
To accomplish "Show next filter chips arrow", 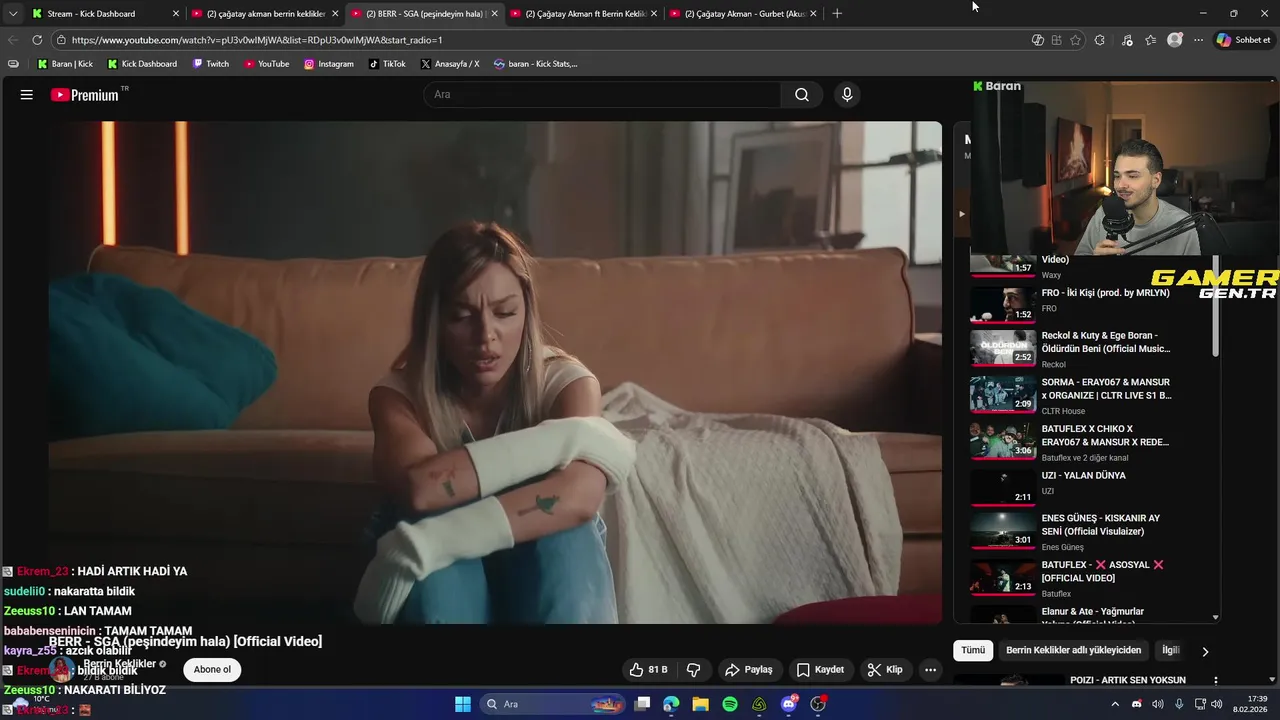I will point(1205,651).
